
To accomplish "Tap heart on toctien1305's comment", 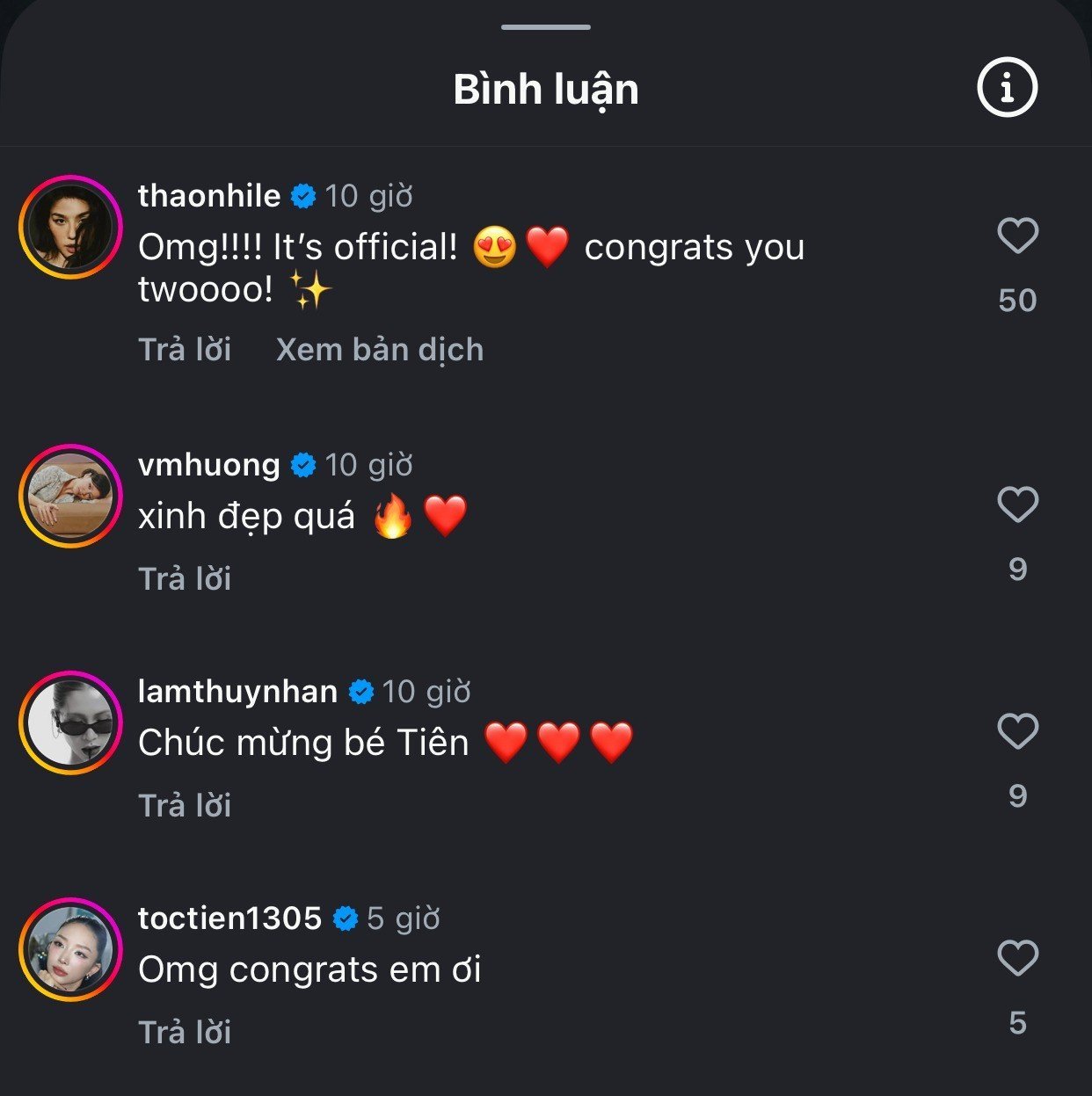I will tap(1017, 958).
